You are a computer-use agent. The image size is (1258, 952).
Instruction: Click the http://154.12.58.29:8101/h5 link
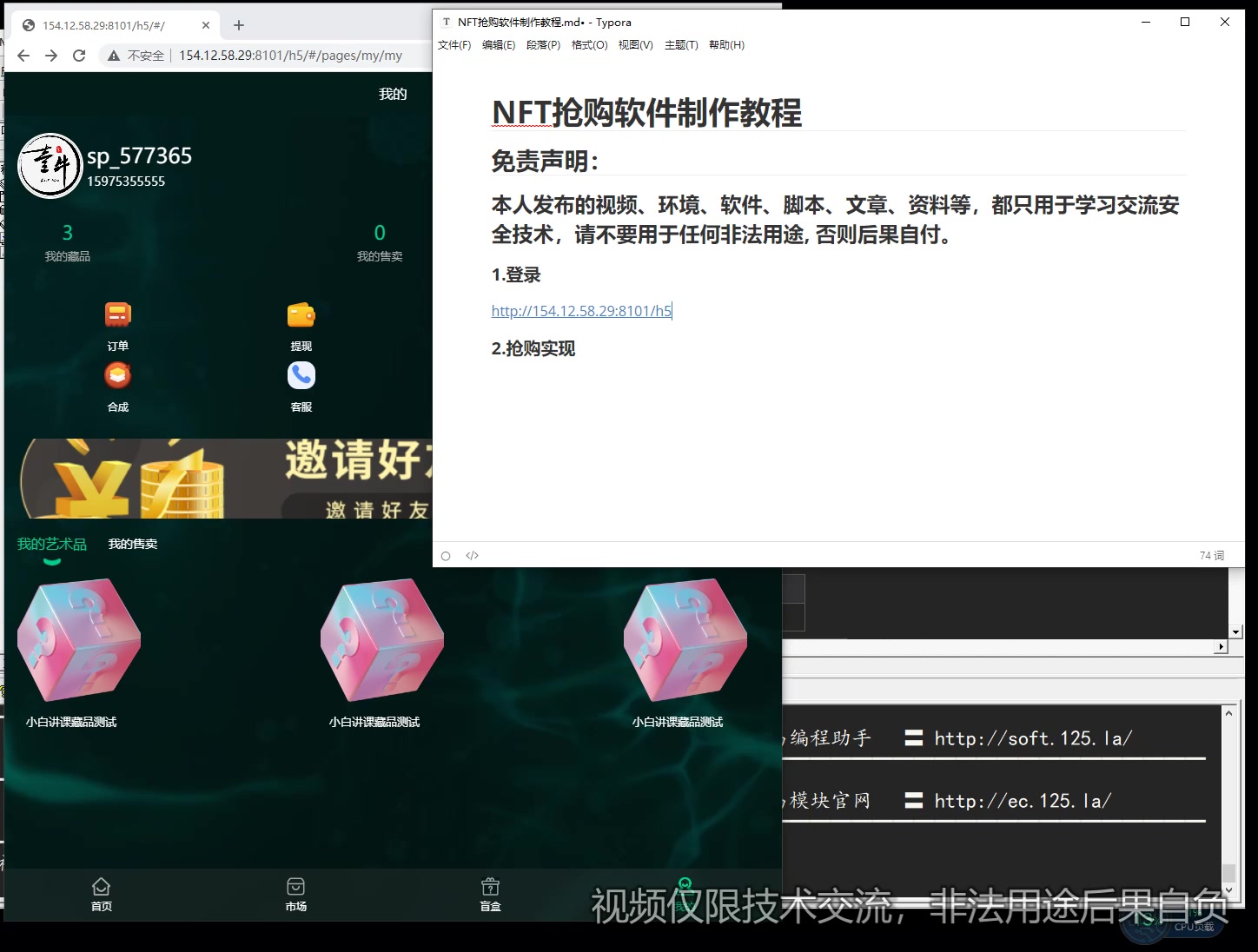pyautogui.click(x=580, y=310)
